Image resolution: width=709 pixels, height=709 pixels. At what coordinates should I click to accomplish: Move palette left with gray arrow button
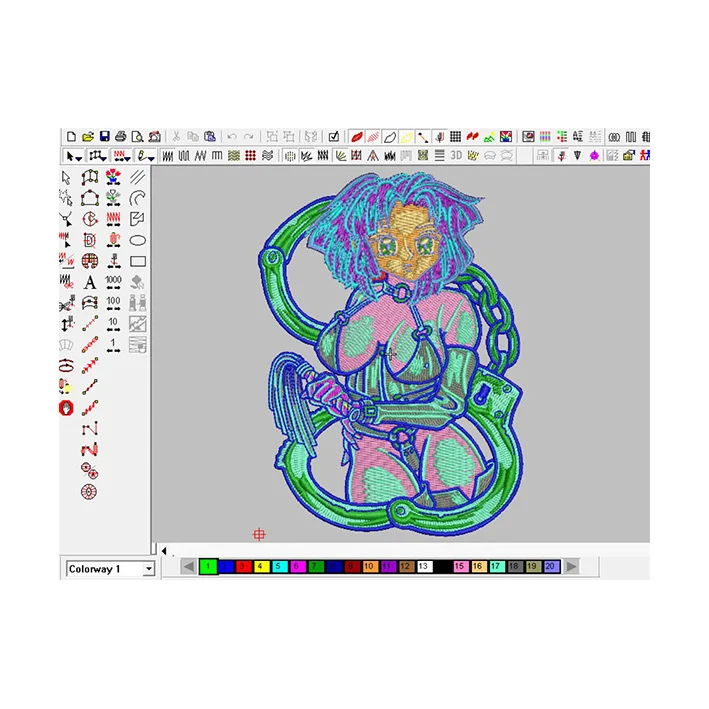coord(189,566)
